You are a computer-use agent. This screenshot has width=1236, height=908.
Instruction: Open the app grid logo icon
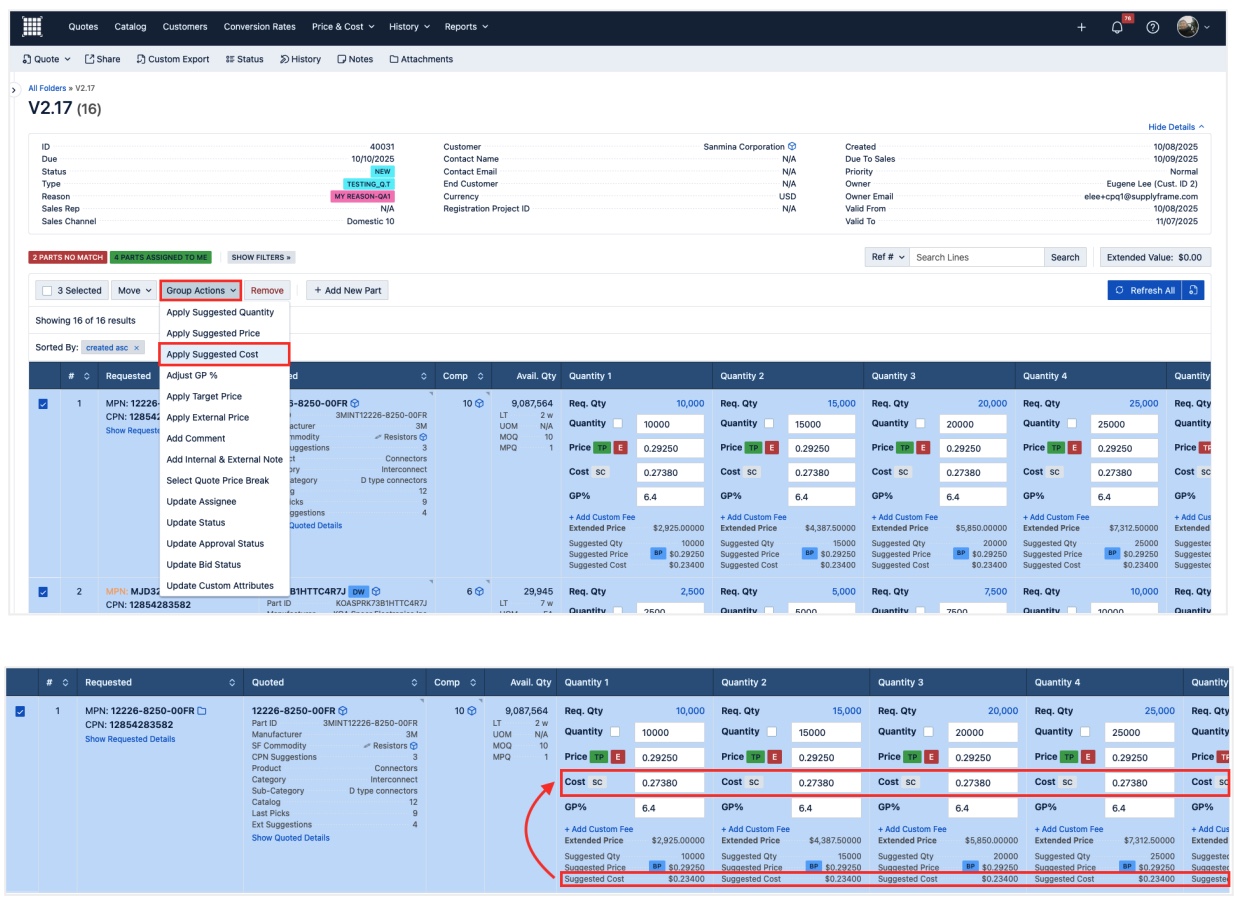click(x=32, y=27)
